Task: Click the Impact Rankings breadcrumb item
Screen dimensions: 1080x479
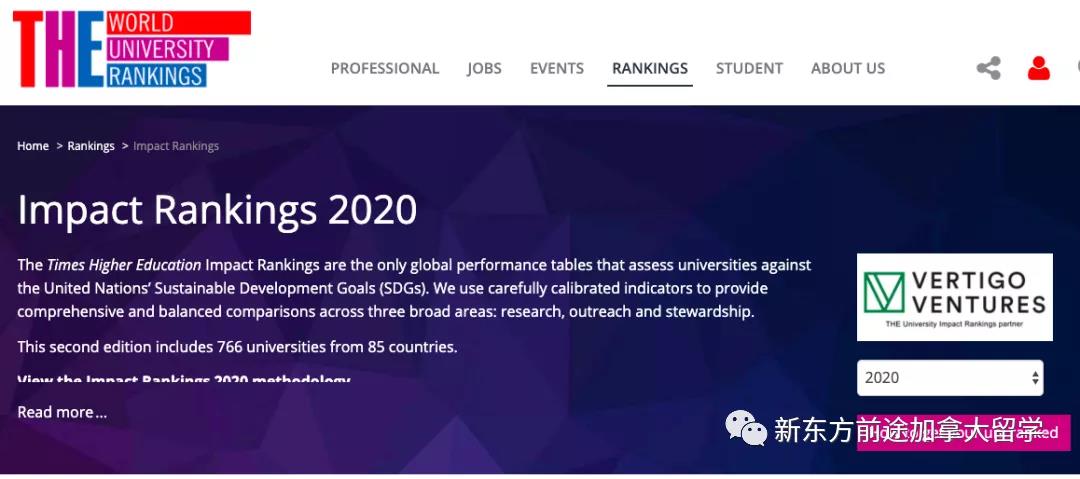Action: coord(176,146)
